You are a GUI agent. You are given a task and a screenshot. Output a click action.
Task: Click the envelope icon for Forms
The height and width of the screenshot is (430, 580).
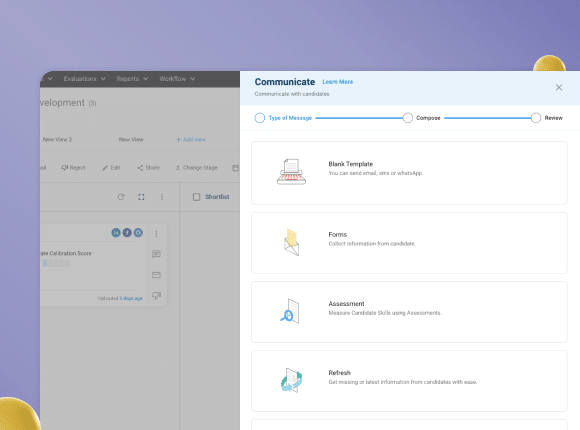291,242
